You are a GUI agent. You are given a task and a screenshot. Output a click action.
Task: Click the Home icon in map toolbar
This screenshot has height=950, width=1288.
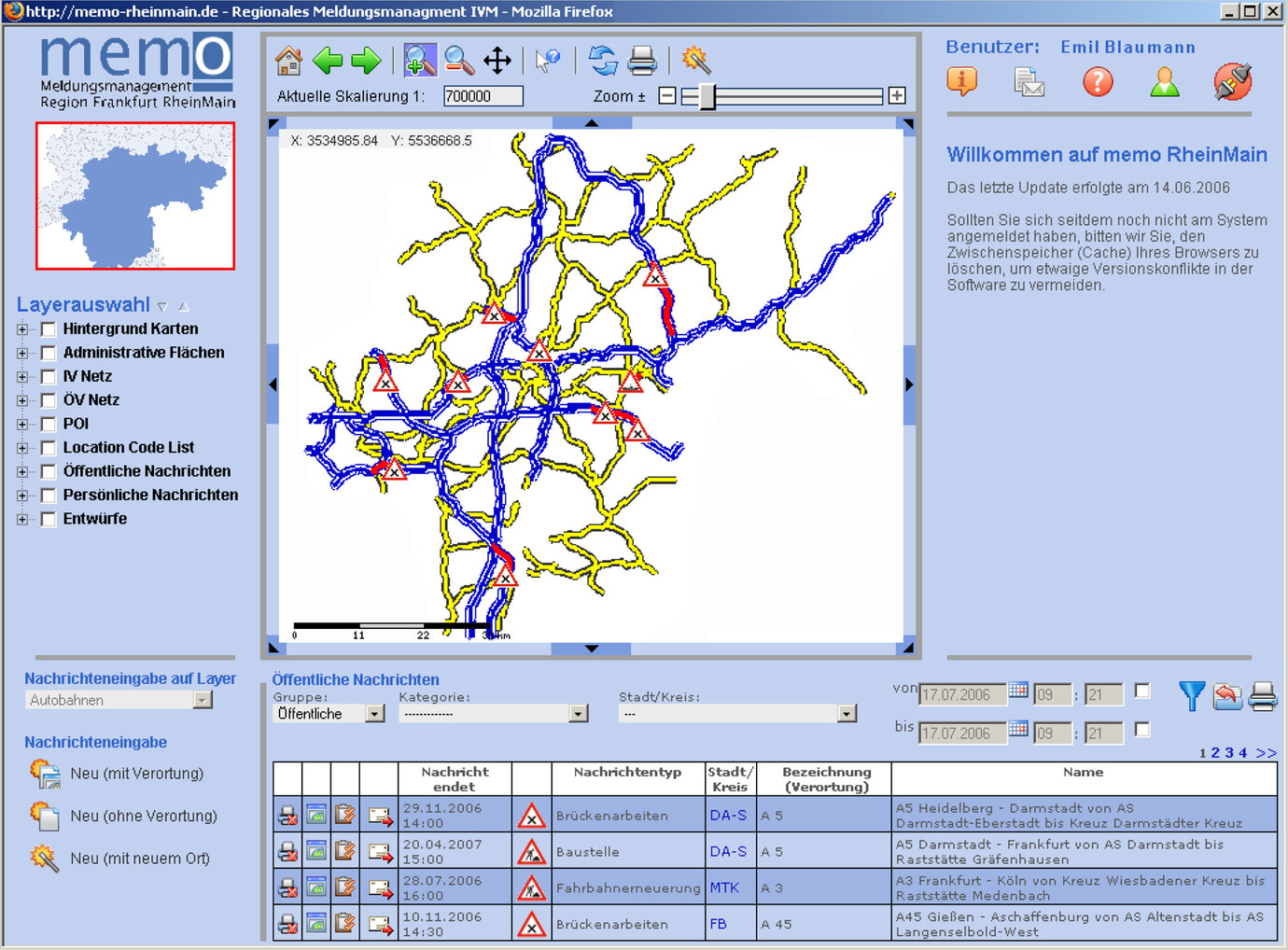click(288, 61)
